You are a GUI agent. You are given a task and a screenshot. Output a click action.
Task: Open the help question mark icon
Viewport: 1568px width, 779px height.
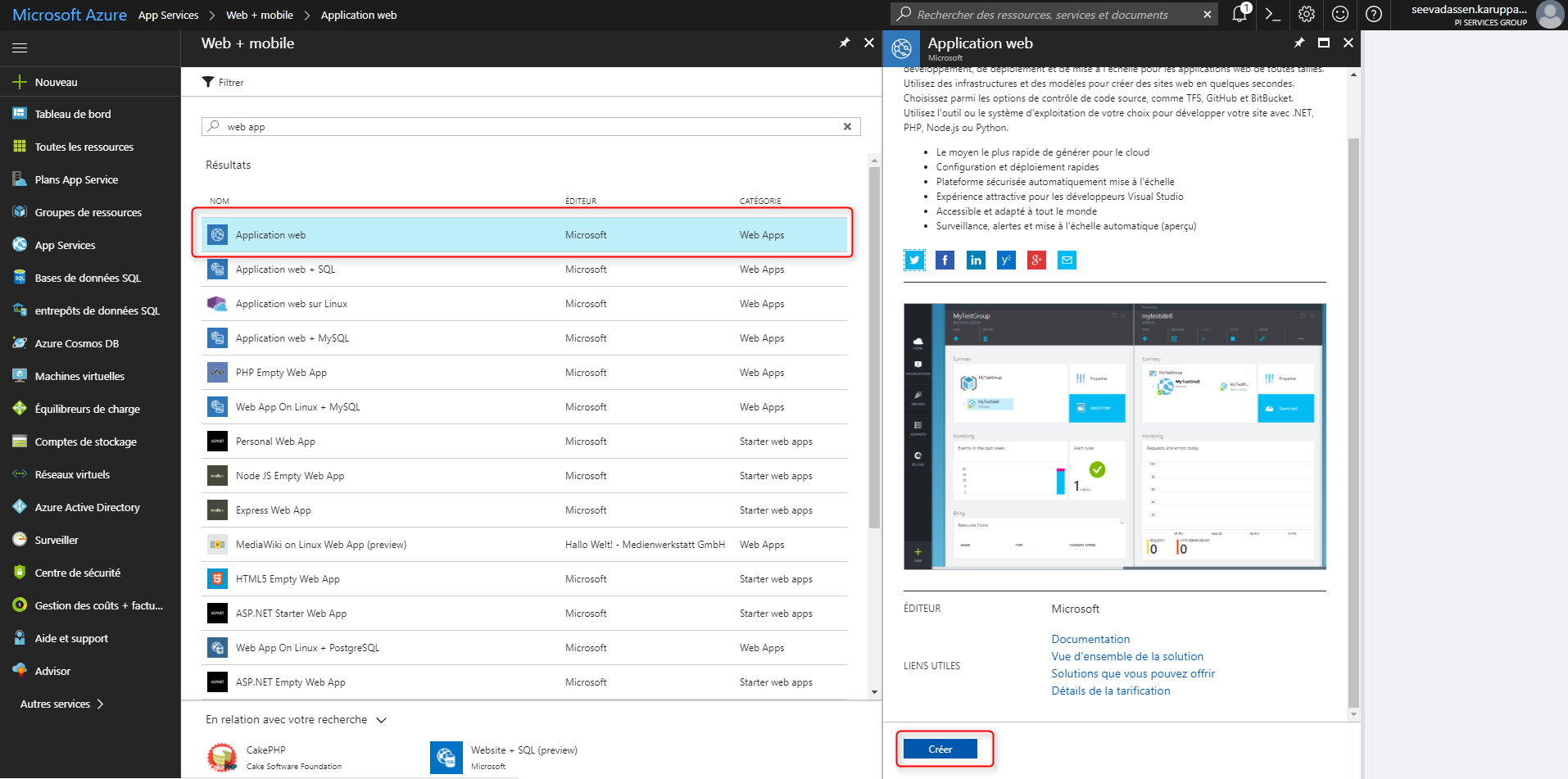pos(1374,14)
